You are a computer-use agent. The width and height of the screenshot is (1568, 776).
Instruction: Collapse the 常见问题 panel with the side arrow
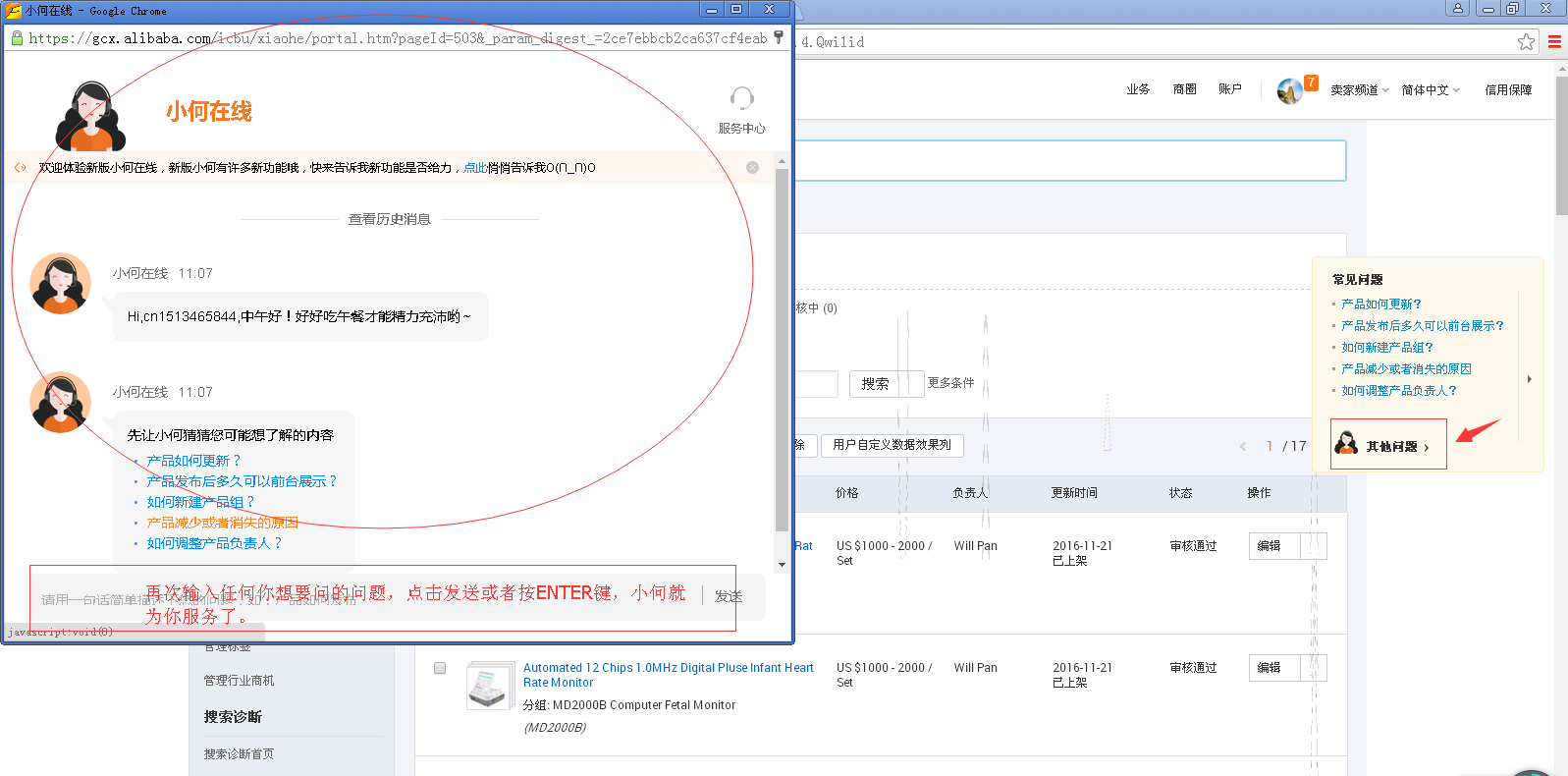tap(1530, 379)
